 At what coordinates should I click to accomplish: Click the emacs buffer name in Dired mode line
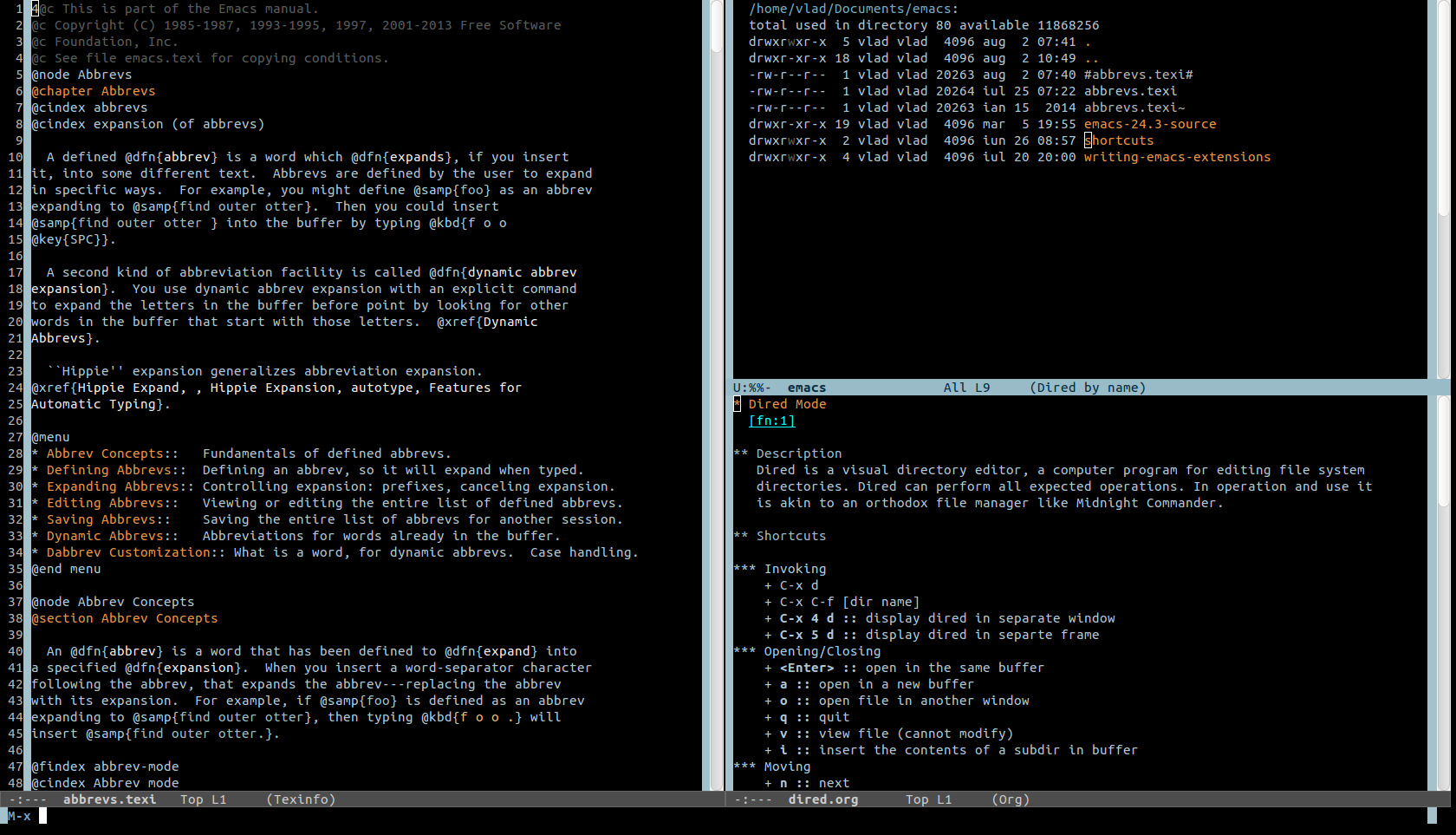[x=807, y=388]
